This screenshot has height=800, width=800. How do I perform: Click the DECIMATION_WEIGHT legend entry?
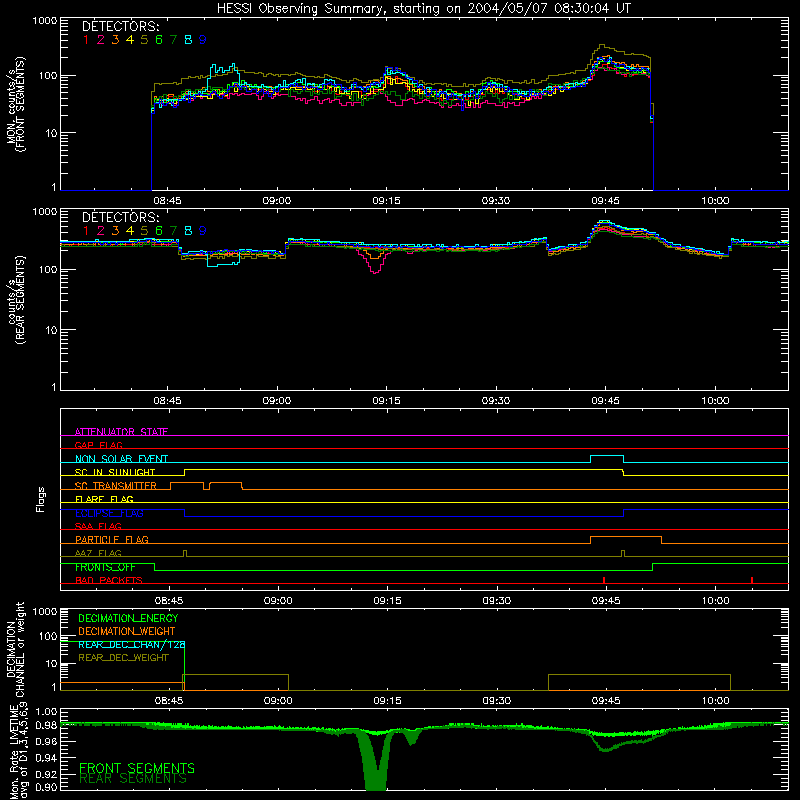pos(127,631)
